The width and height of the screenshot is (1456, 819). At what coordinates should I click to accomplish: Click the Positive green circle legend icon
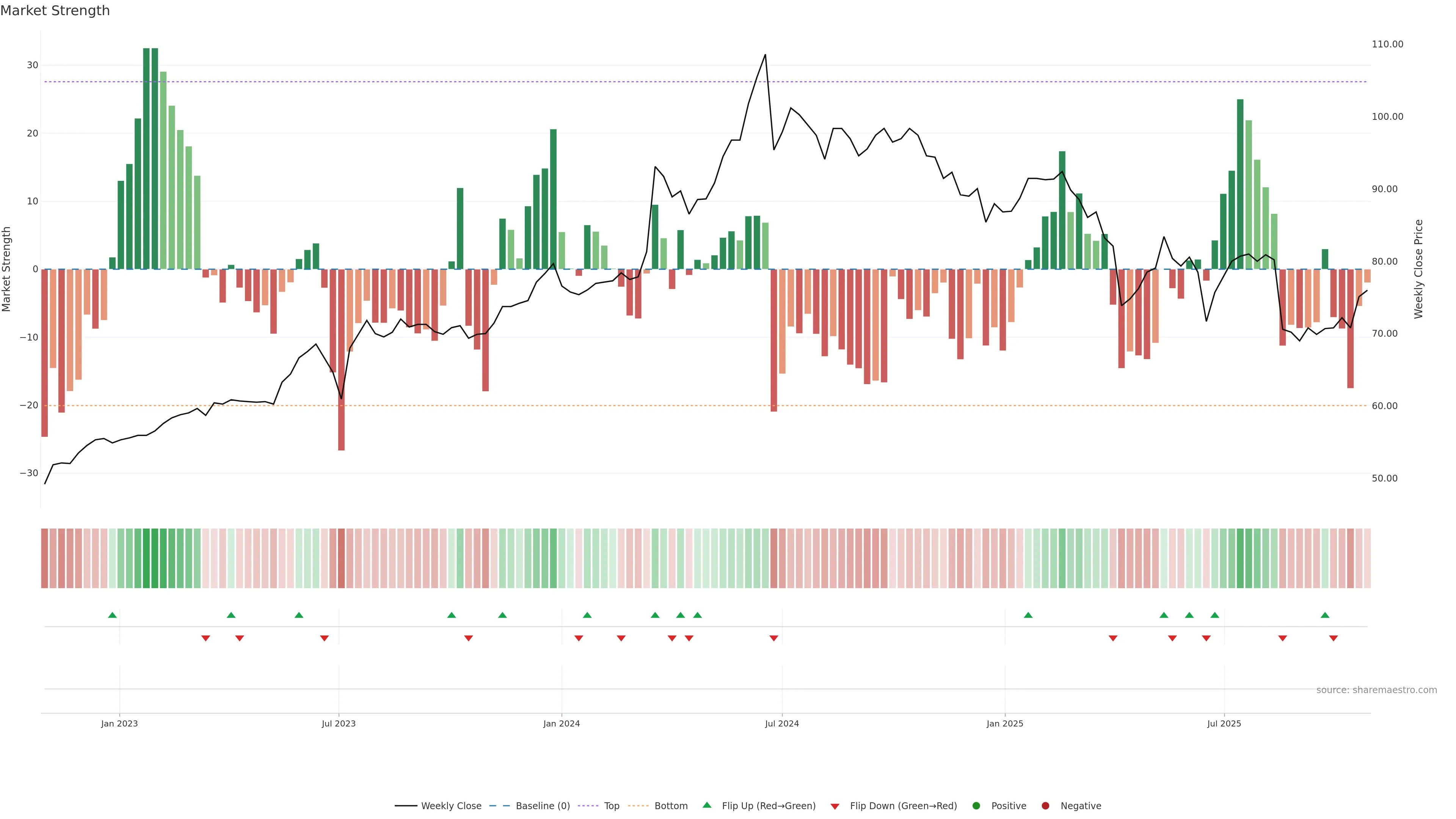pos(976,806)
